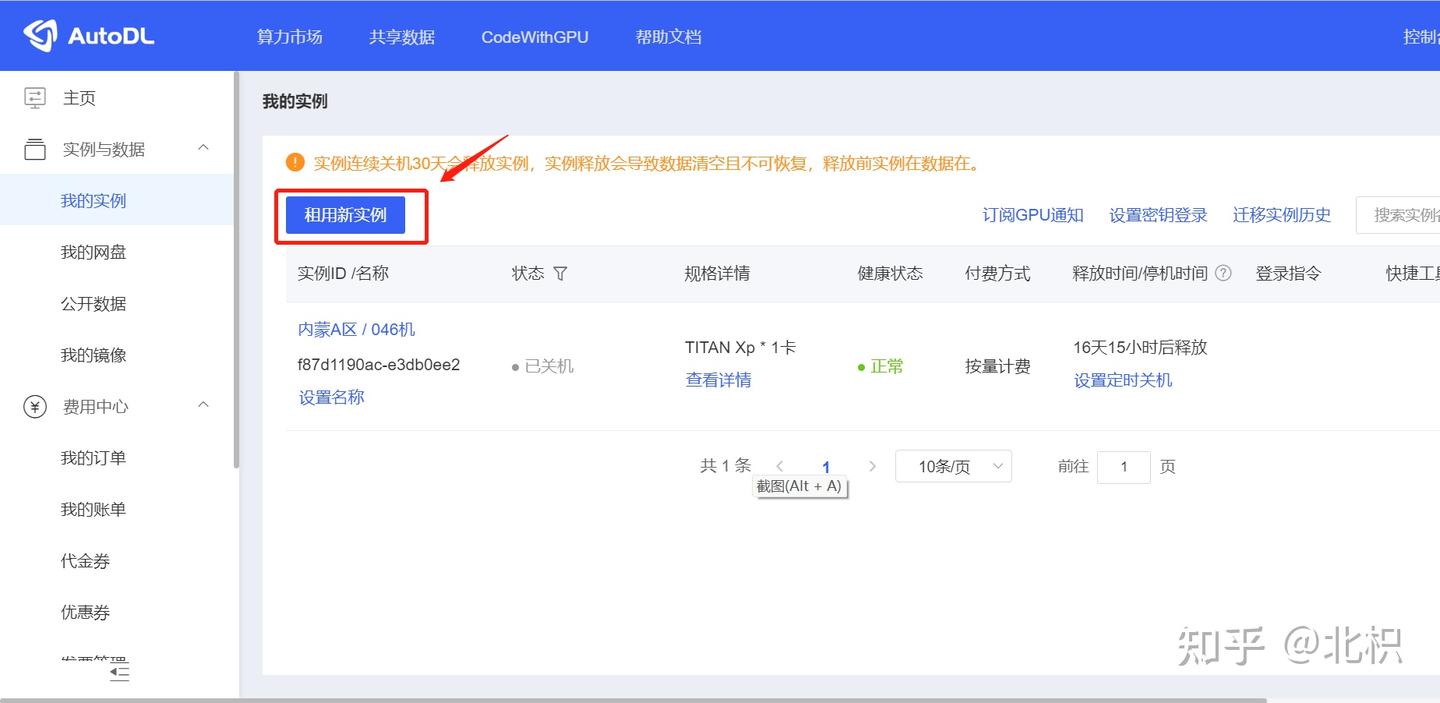Click the next page arrow in pagination
The width and height of the screenshot is (1440, 703).
tap(872, 466)
